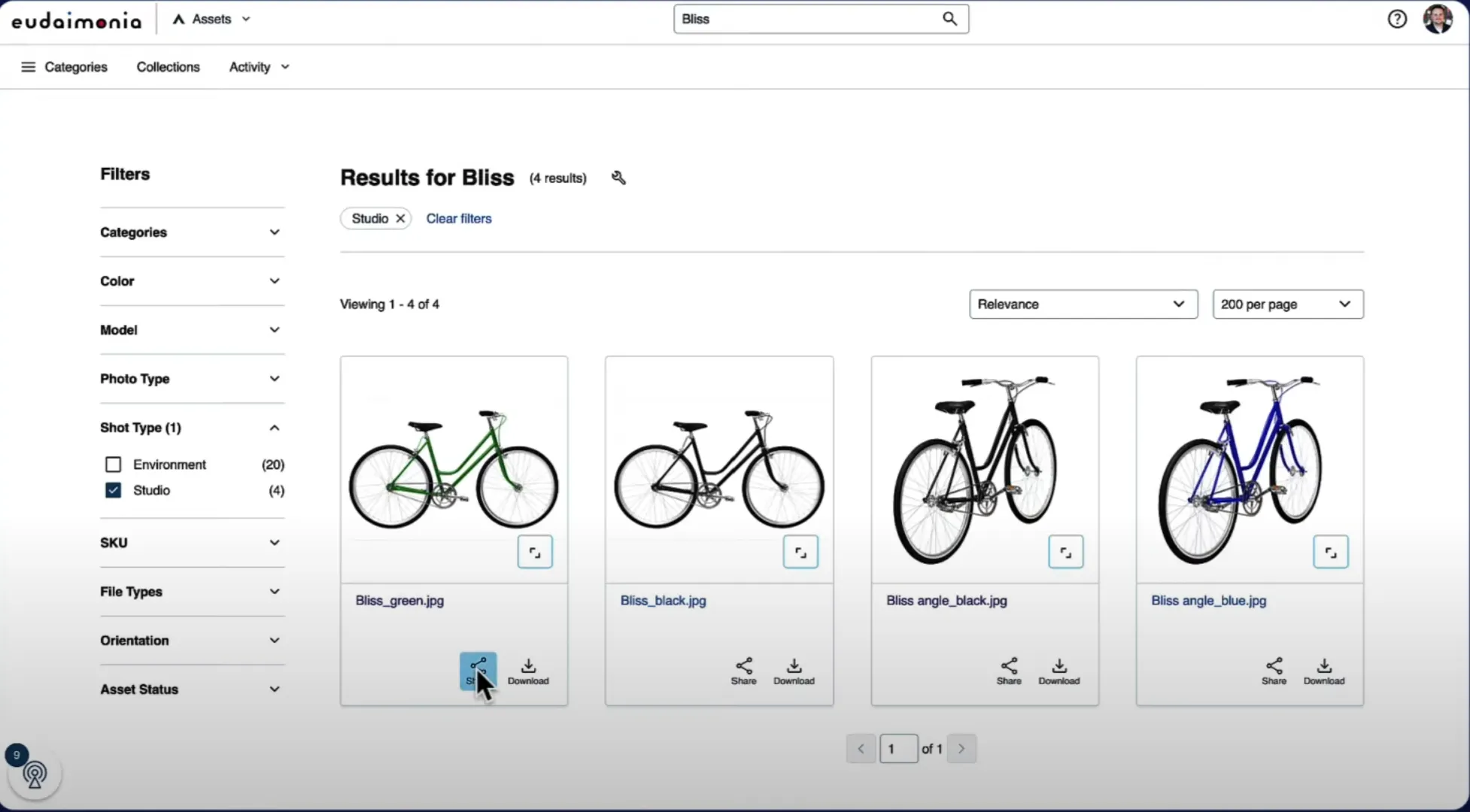The image size is (1470, 812).
Task: Open the Bliss_green.jpg file link
Action: pyautogui.click(x=399, y=601)
